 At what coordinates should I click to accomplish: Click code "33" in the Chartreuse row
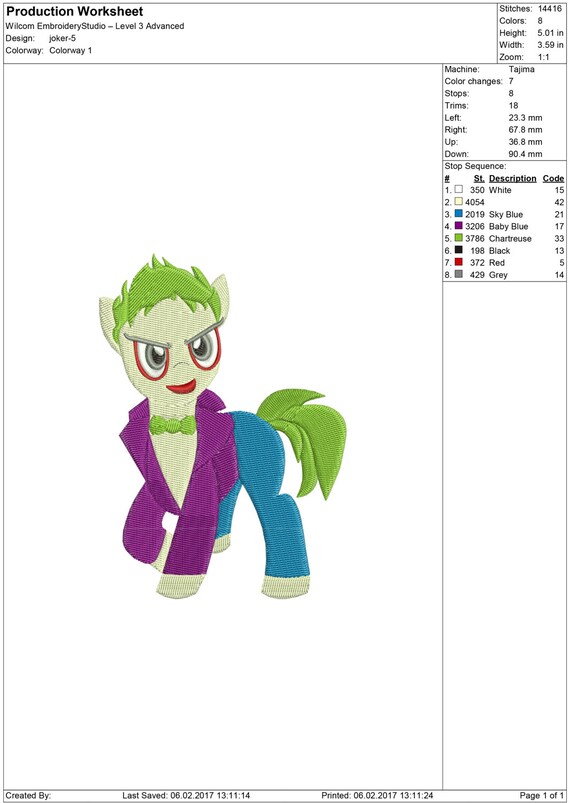point(559,239)
